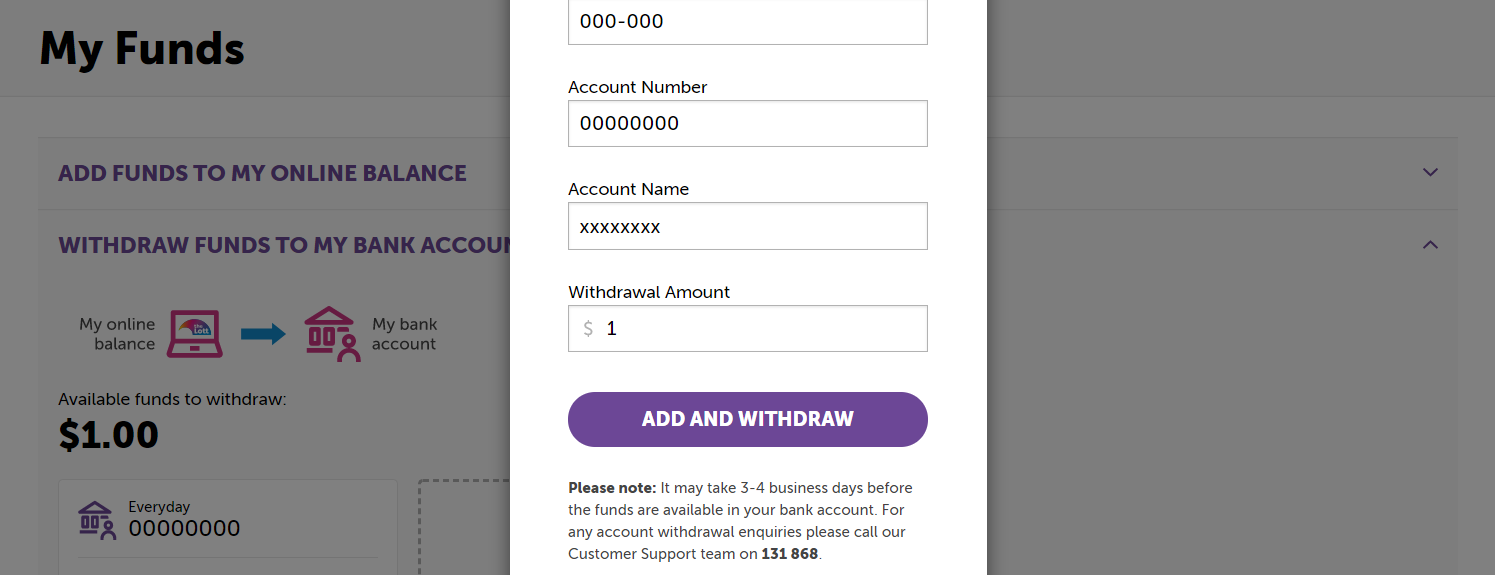Click the blue transfer arrow icon
1495x575 pixels.
pyautogui.click(x=263, y=334)
